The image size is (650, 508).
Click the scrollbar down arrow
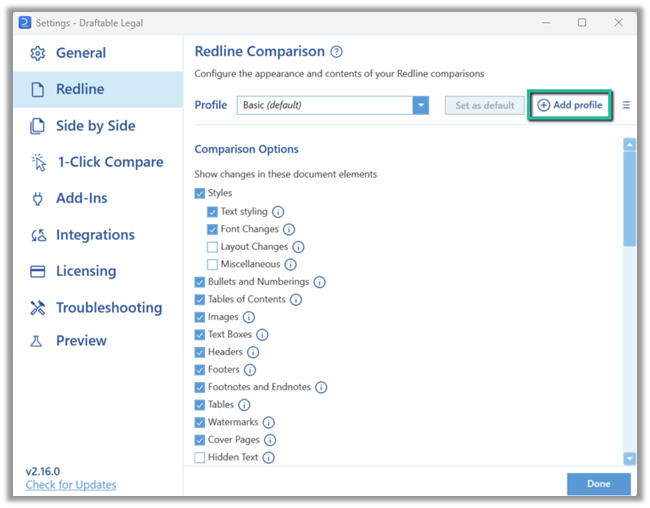point(630,458)
